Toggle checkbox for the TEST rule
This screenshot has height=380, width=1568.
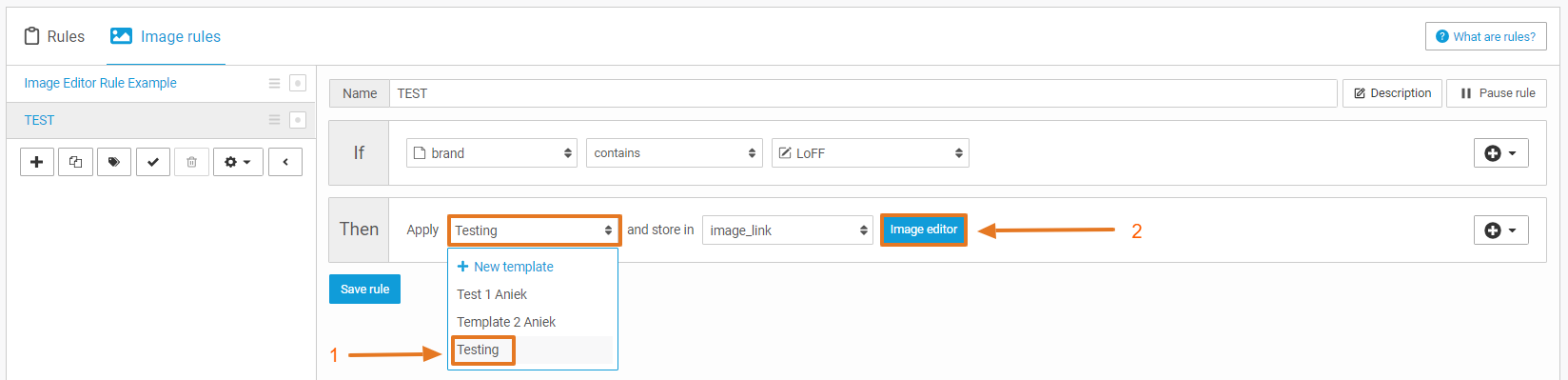(x=298, y=120)
